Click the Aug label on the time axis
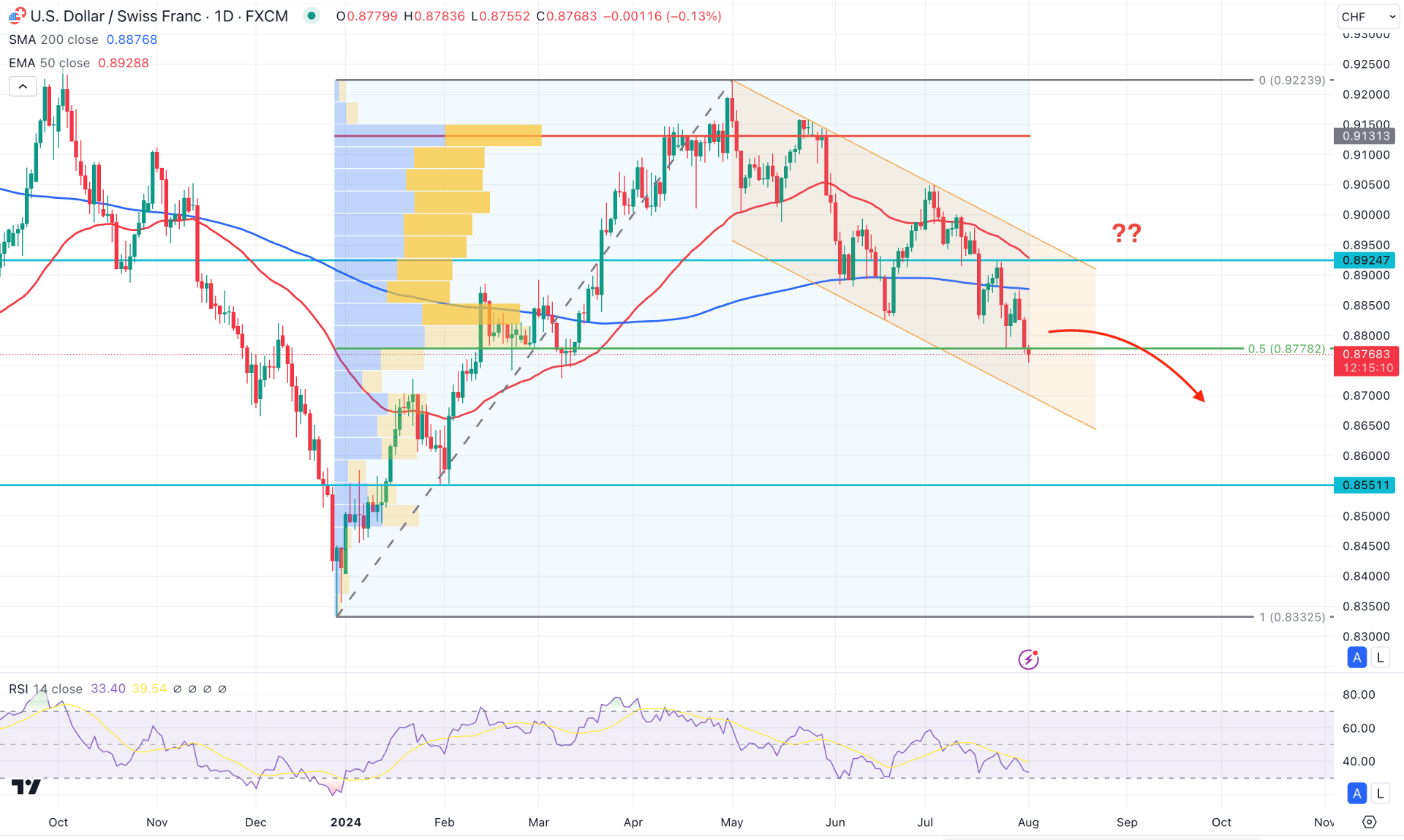 coord(1028,822)
